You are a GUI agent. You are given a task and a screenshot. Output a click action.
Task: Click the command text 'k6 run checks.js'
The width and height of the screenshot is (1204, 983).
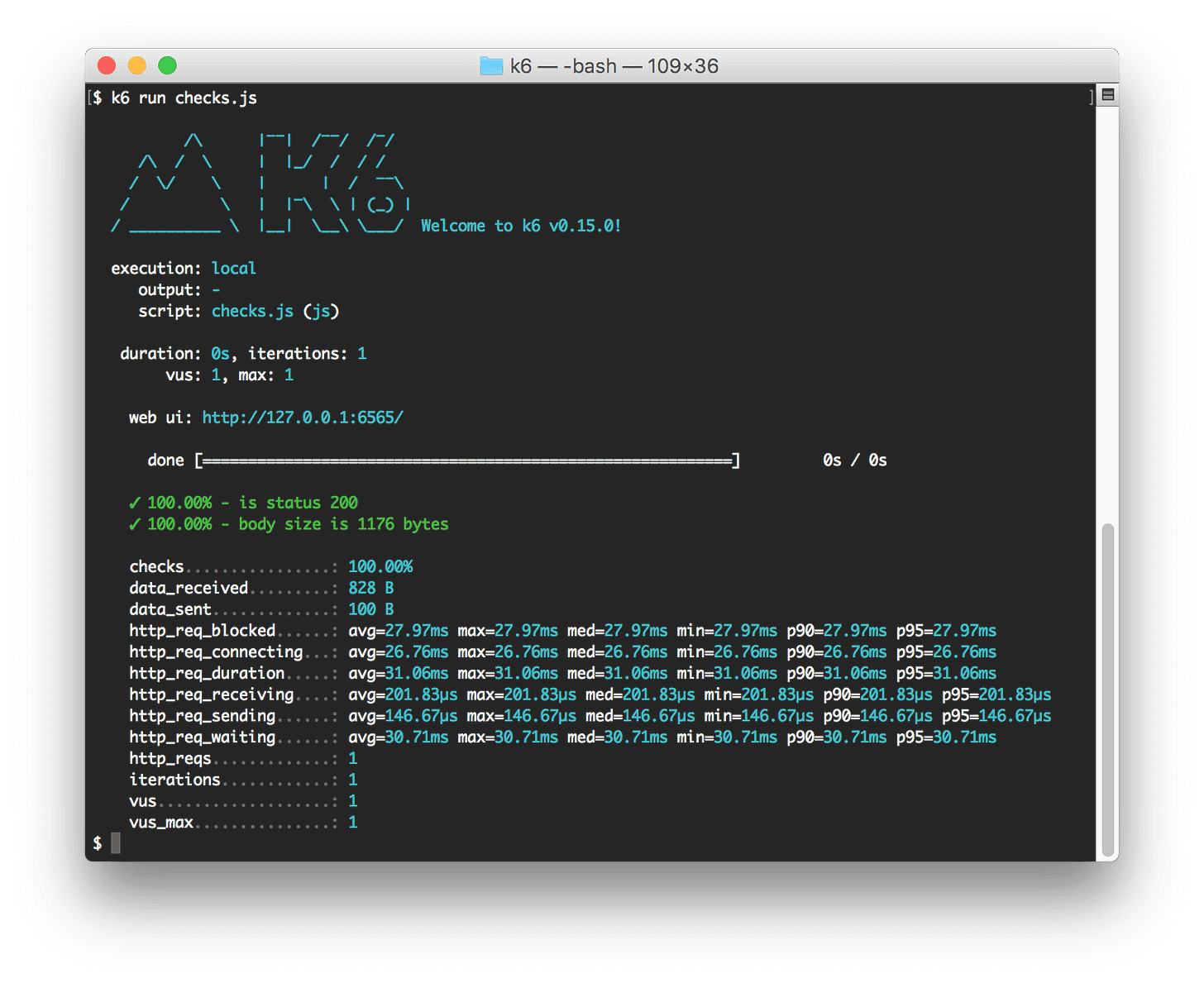(184, 98)
